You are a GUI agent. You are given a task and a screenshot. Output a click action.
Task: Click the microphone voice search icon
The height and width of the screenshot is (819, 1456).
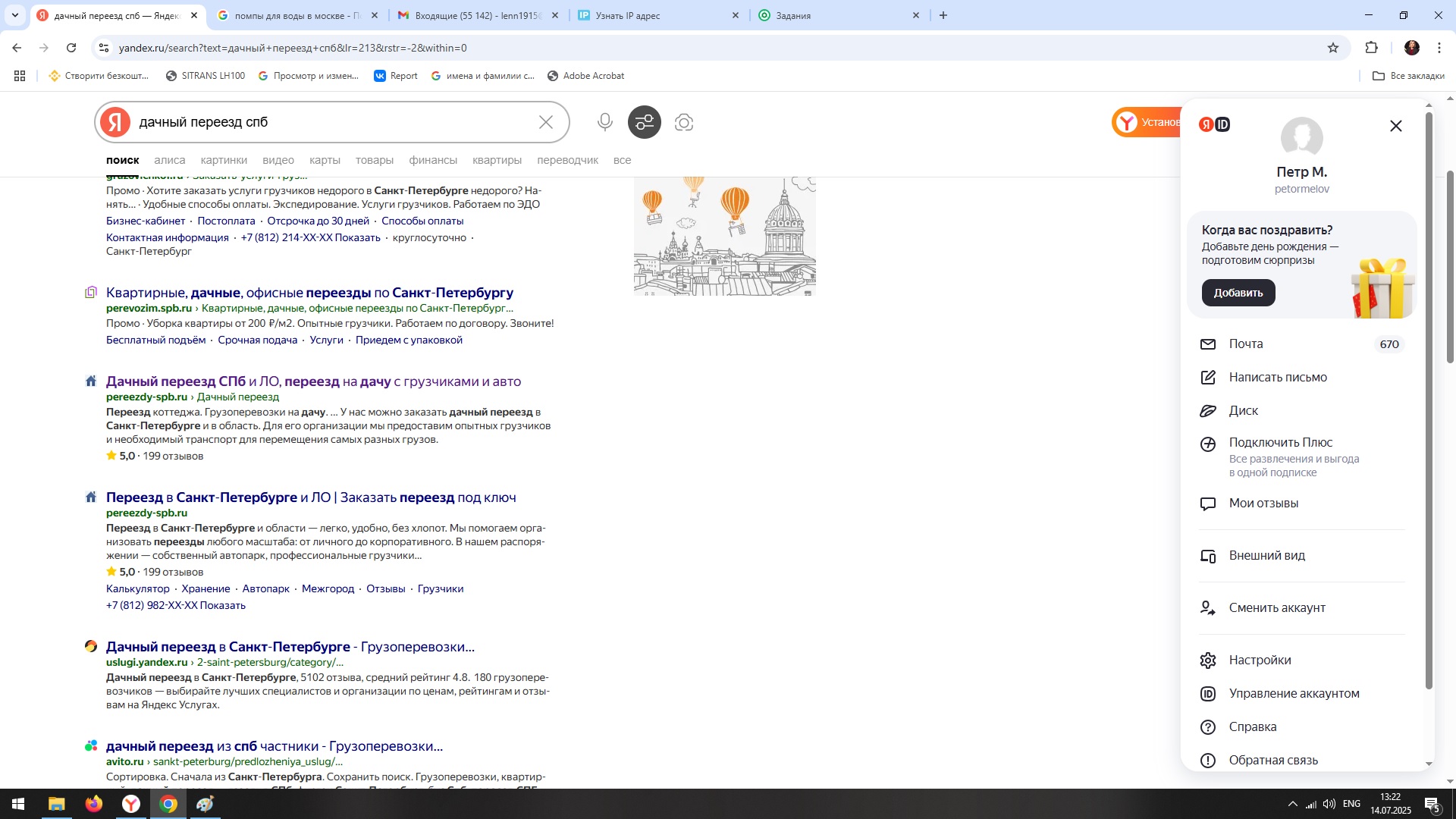pyautogui.click(x=604, y=122)
